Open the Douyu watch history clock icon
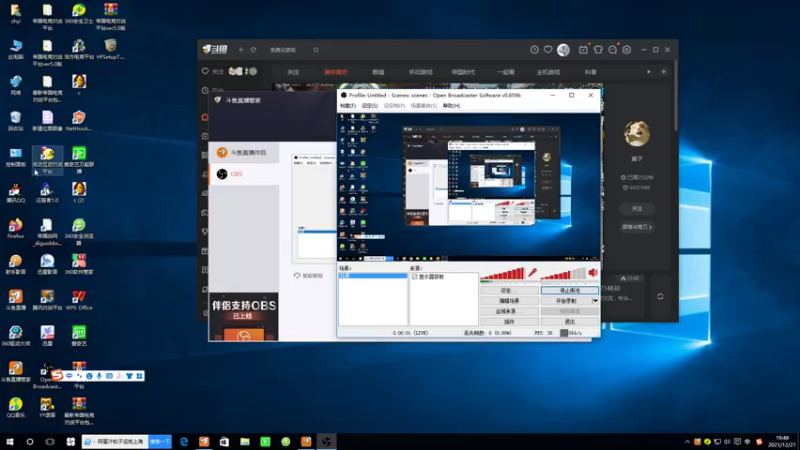Screen dimensions: 800x450 tap(534, 49)
